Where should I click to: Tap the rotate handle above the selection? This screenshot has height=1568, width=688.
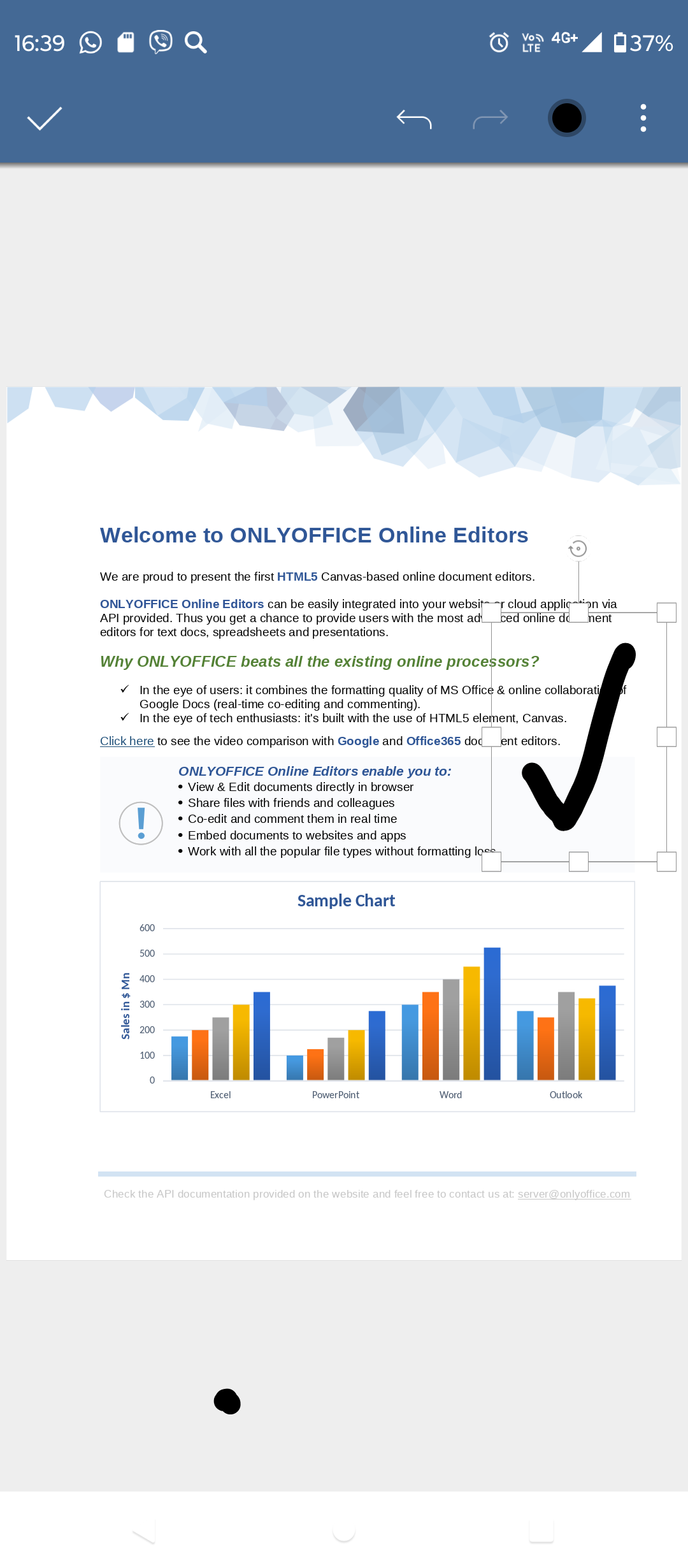tap(578, 549)
